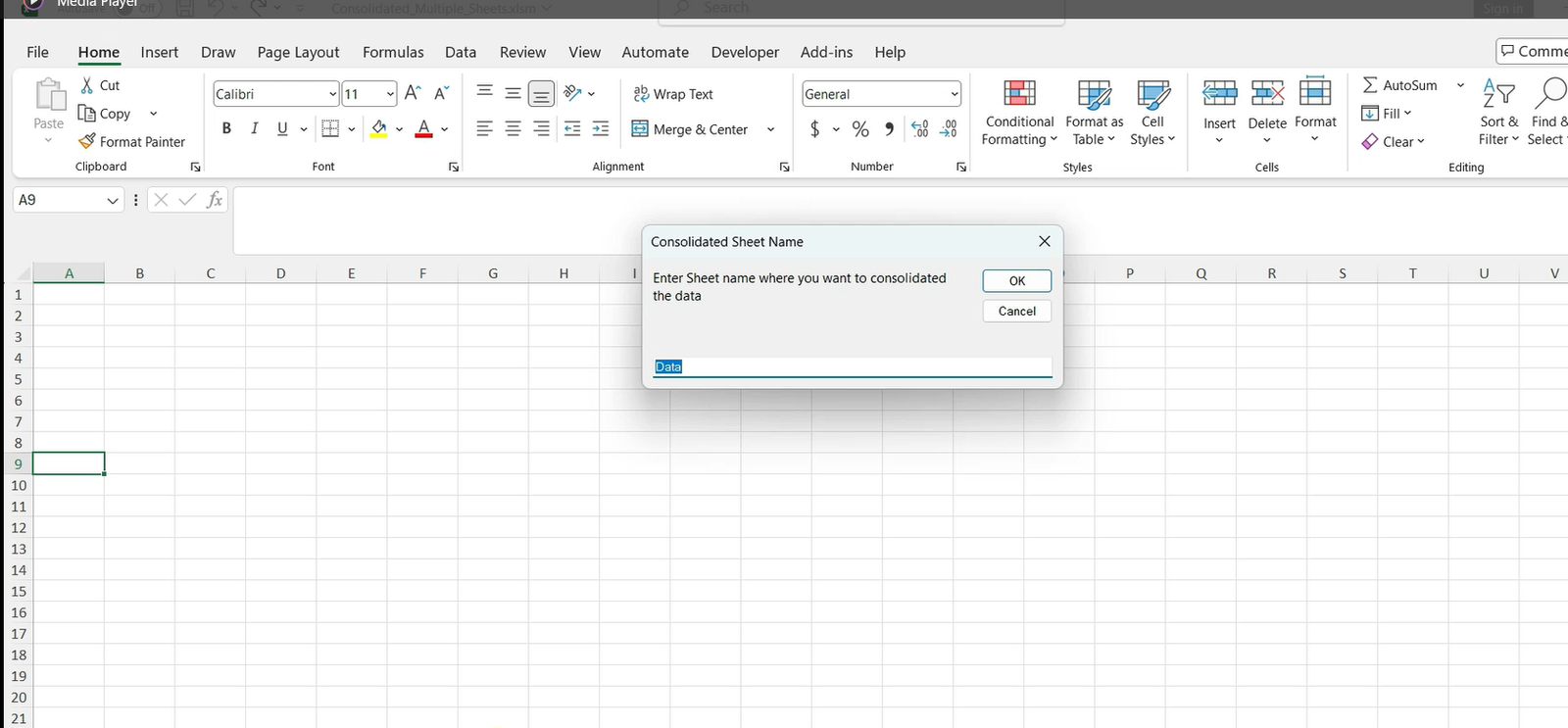The width and height of the screenshot is (1568, 728).
Task: Click the AutoSum sigma icon
Action: [x=1370, y=85]
